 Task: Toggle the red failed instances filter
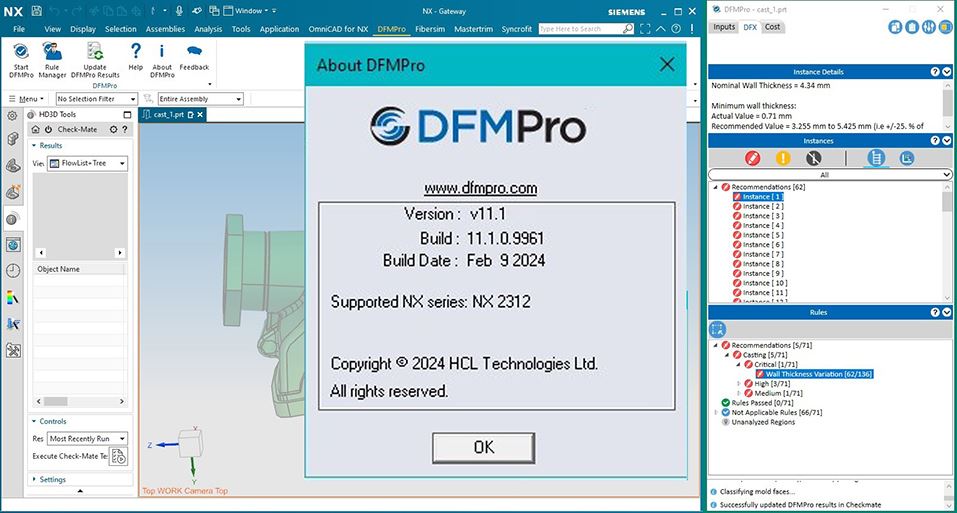pos(753,159)
